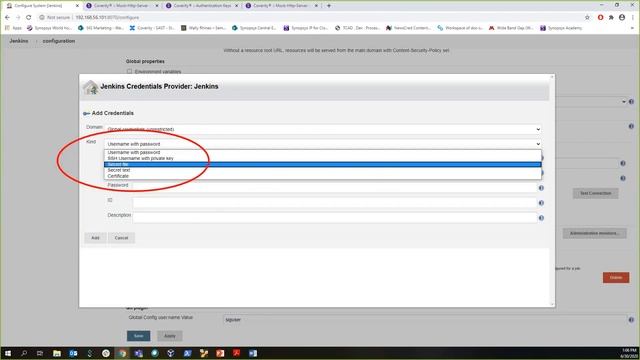The width and height of the screenshot is (640, 360).
Task: Open the Domain dropdown in Add Credentials
Action: coord(322,129)
